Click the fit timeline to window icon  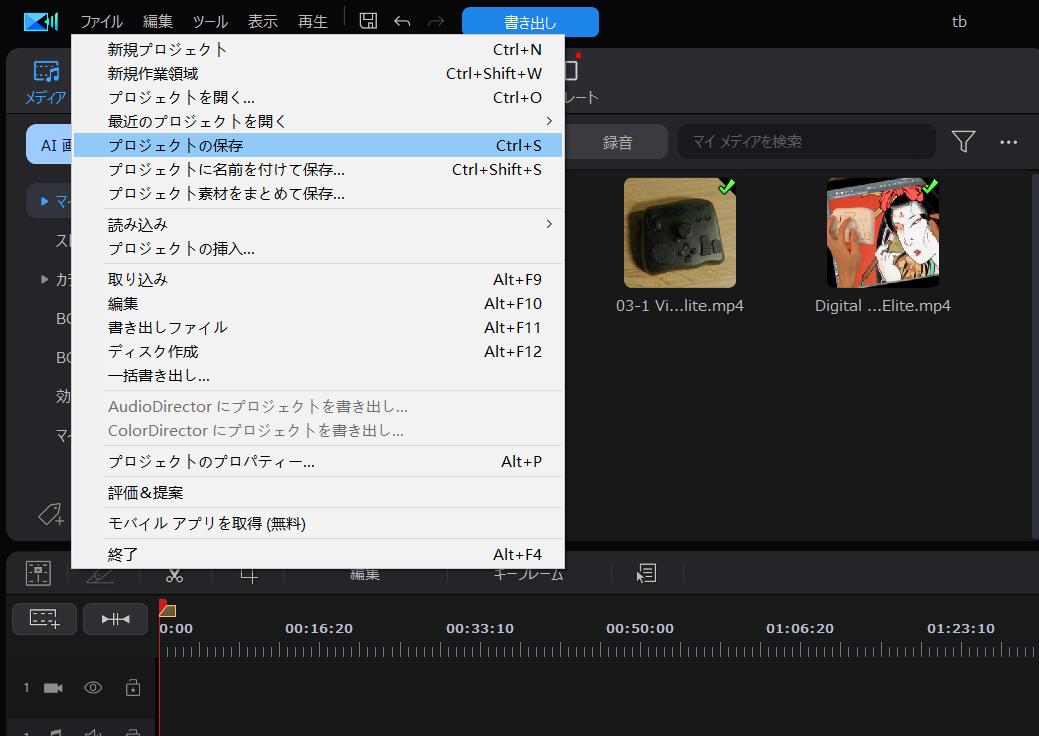[x=115, y=619]
